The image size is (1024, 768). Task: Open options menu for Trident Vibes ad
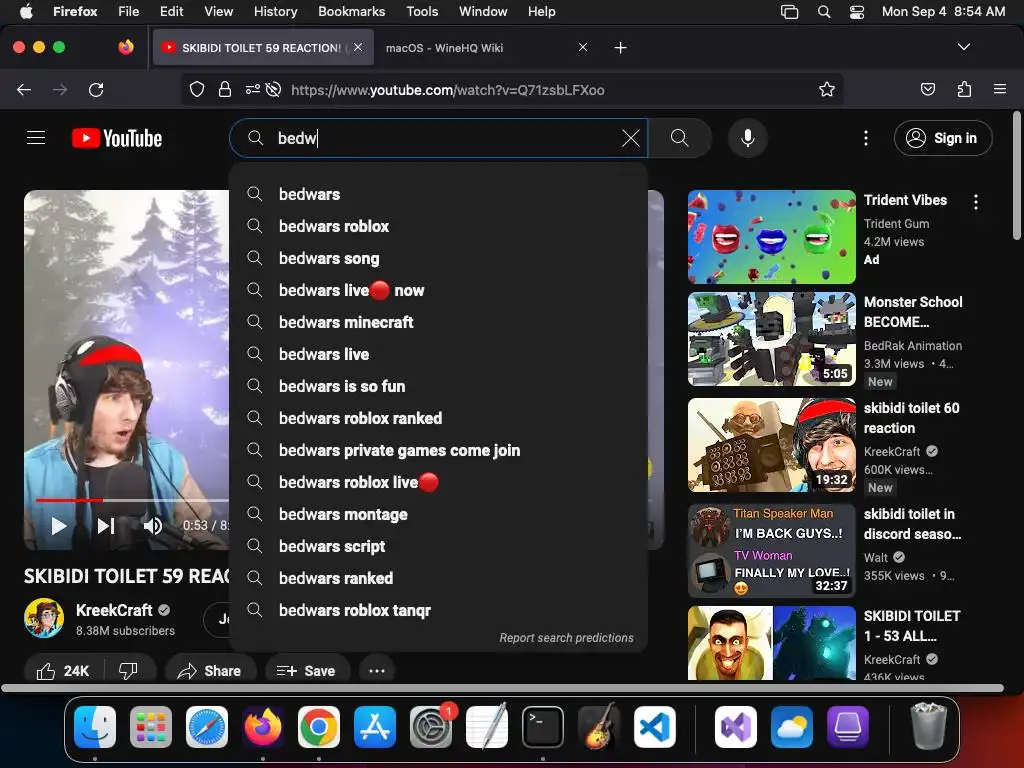[x=976, y=202]
